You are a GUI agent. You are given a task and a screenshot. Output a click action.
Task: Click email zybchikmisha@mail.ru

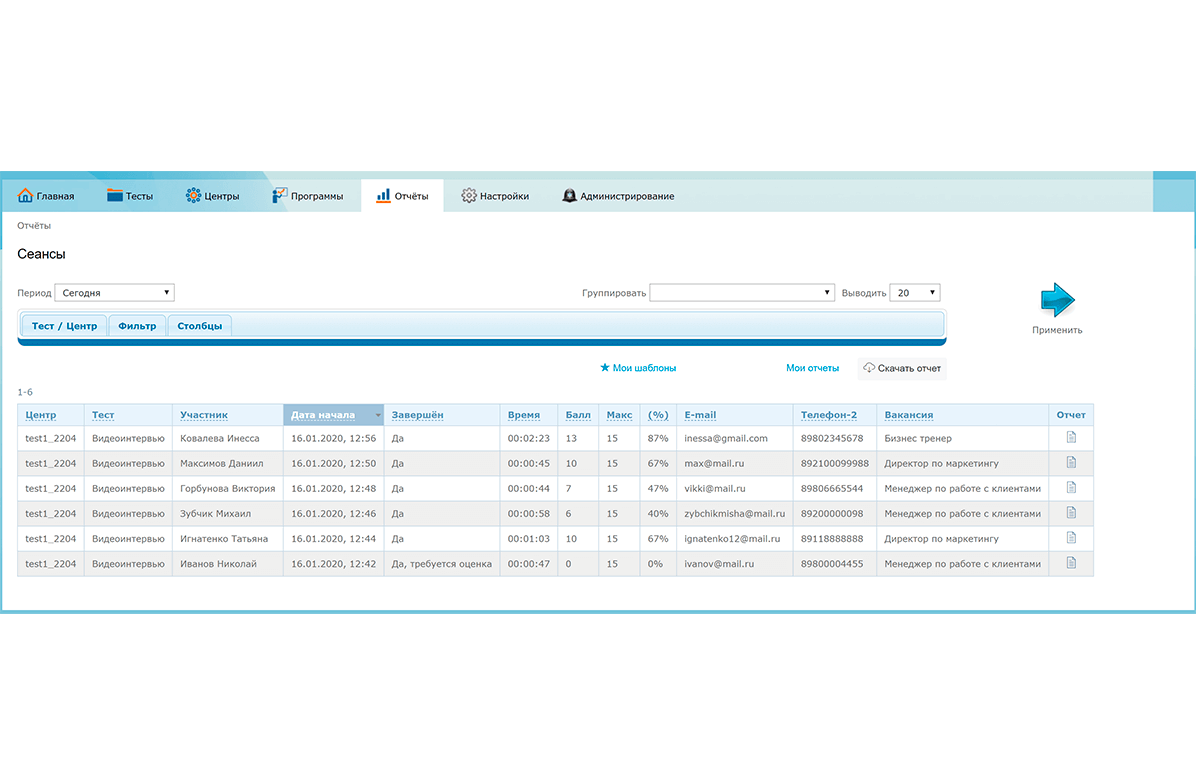(735, 514)
